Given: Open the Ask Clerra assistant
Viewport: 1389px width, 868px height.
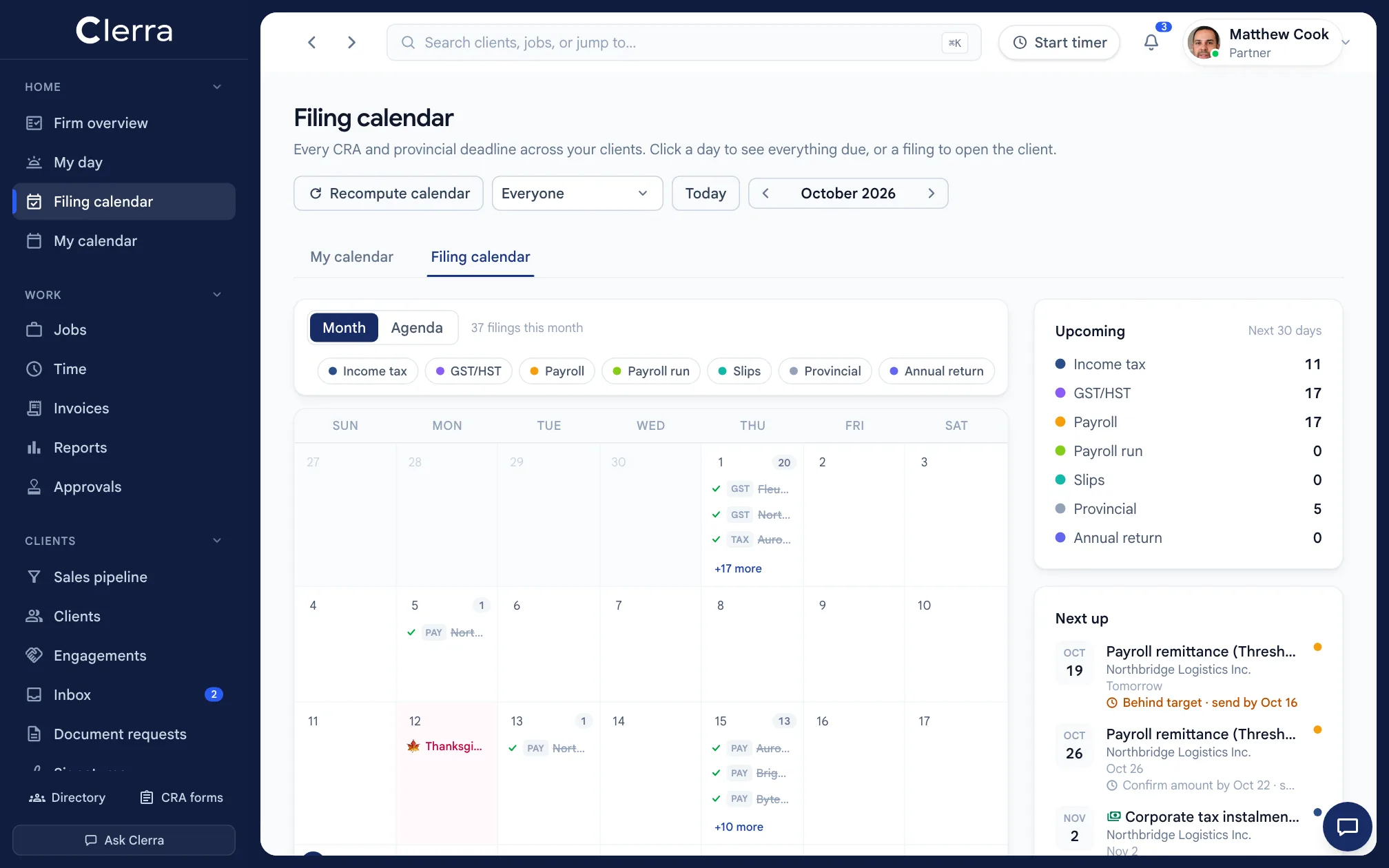Looking at the screenshot, I should [124, 840].
